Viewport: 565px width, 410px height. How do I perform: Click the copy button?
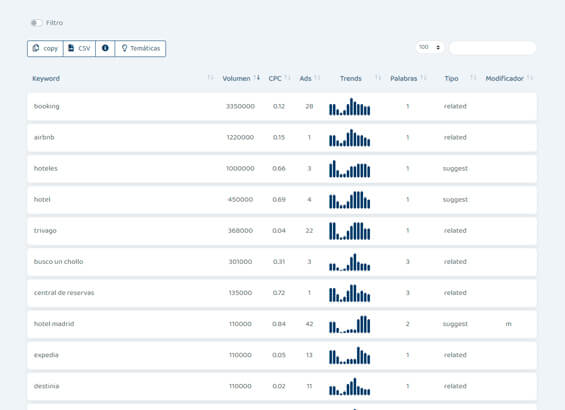tap(45, 48)
